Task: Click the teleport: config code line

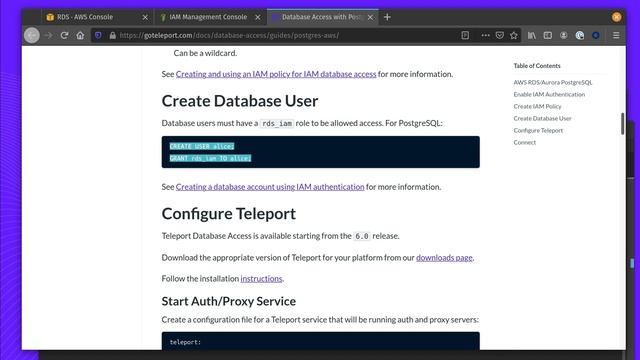Action: (x=185, y=342)
